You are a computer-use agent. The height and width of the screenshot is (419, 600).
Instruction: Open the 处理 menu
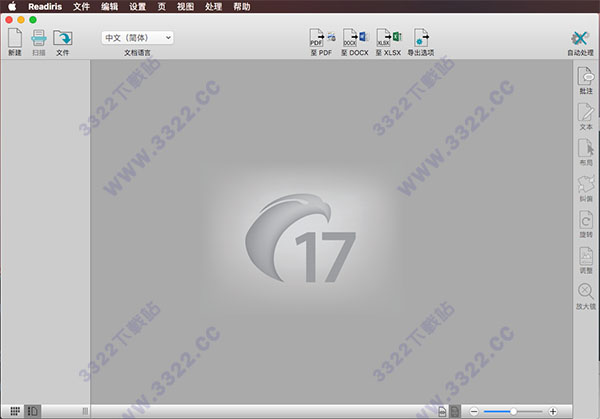(x=213, y=7)
